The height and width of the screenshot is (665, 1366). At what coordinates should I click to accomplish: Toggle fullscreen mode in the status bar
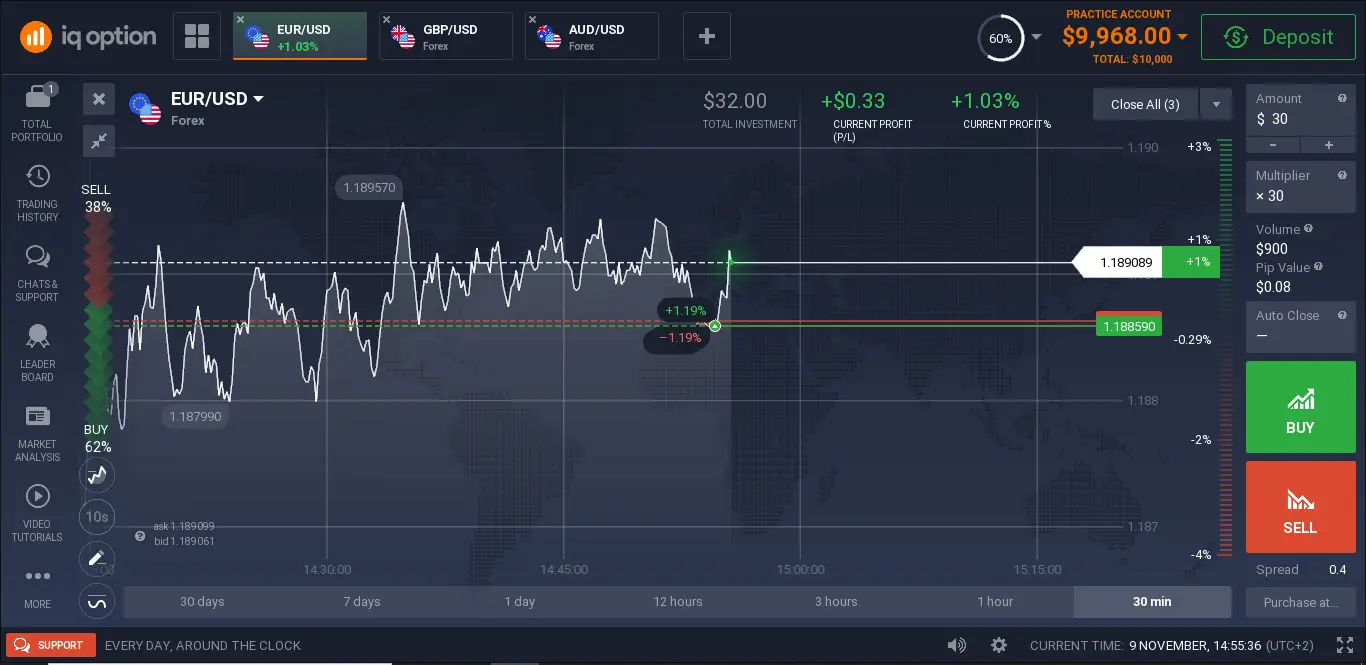pyautogui.click(x=1344, y=645)
